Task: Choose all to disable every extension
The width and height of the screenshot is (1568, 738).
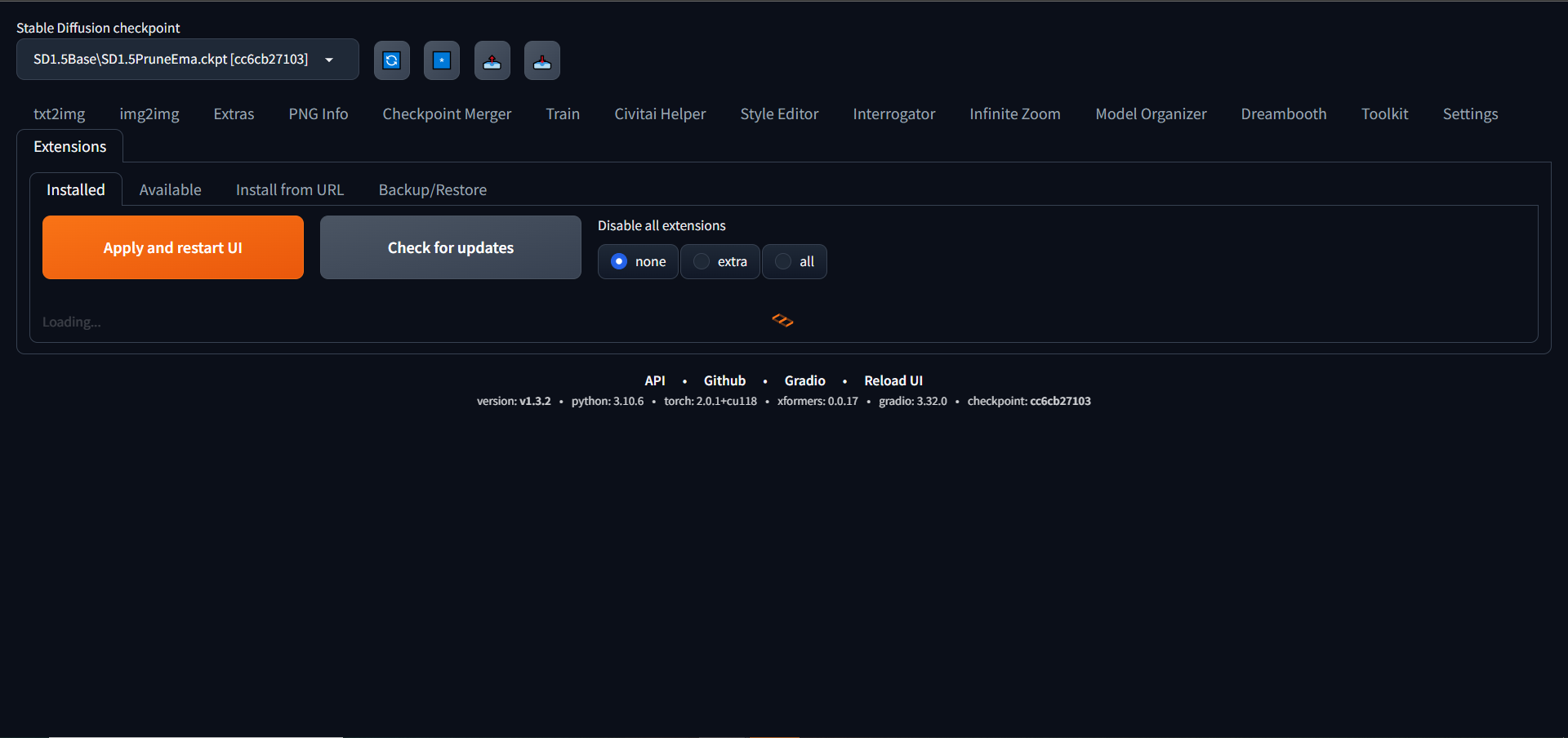Action: point(793,261)
